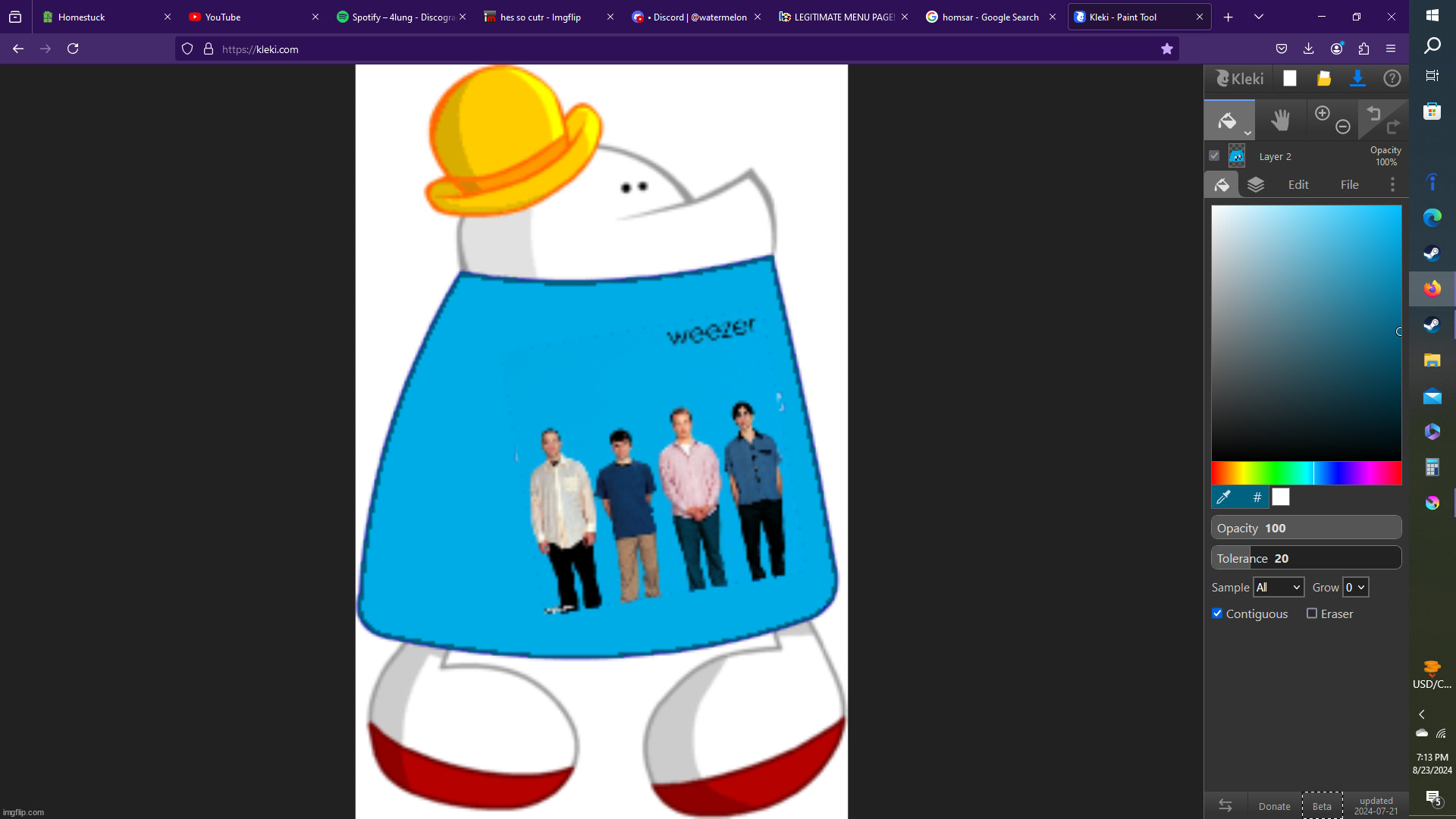Open Firefox from the Windows taskbar

click(1432, 289)
